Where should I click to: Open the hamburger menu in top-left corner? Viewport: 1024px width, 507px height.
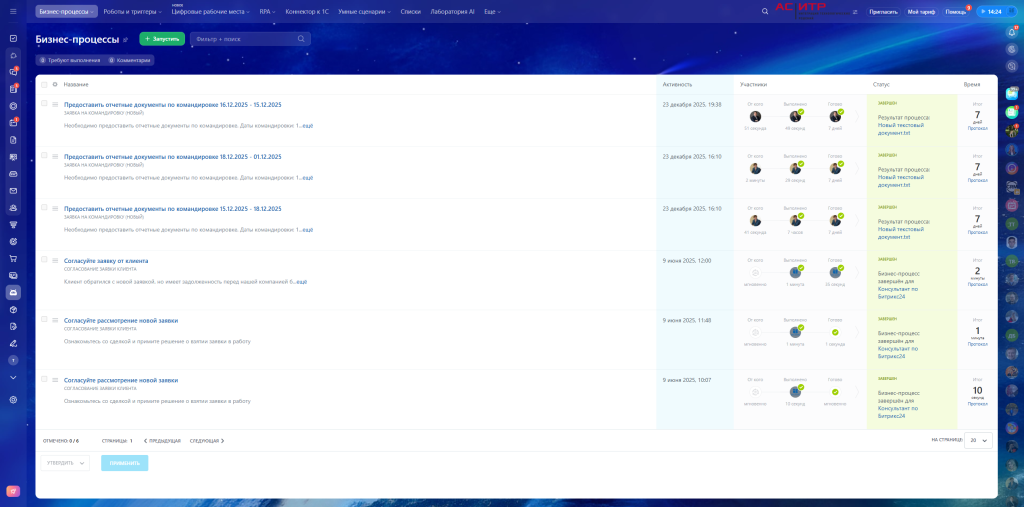click(x=13, y=11)
